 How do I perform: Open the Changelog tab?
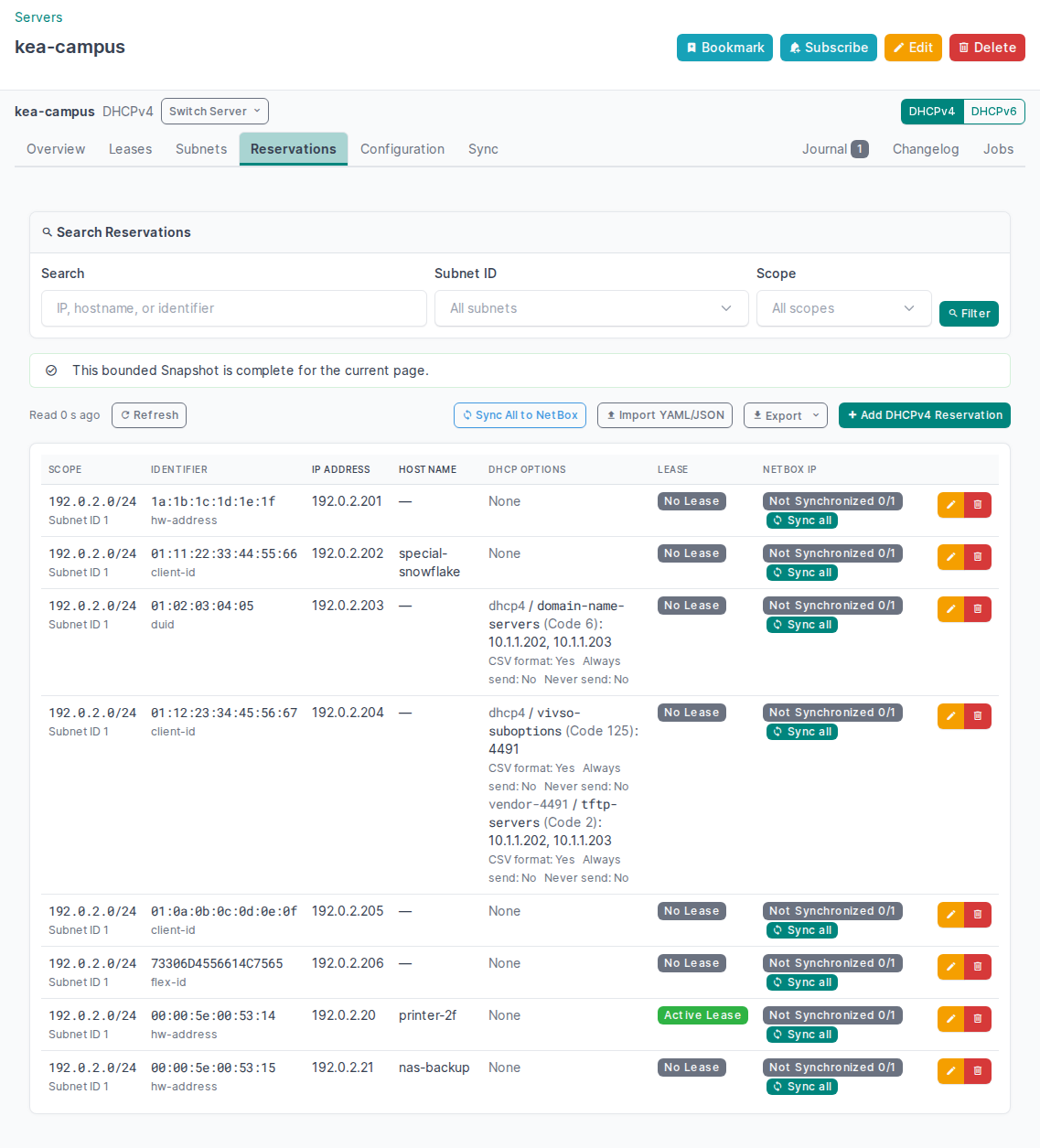pyautogui.click(x=926, y=149)
